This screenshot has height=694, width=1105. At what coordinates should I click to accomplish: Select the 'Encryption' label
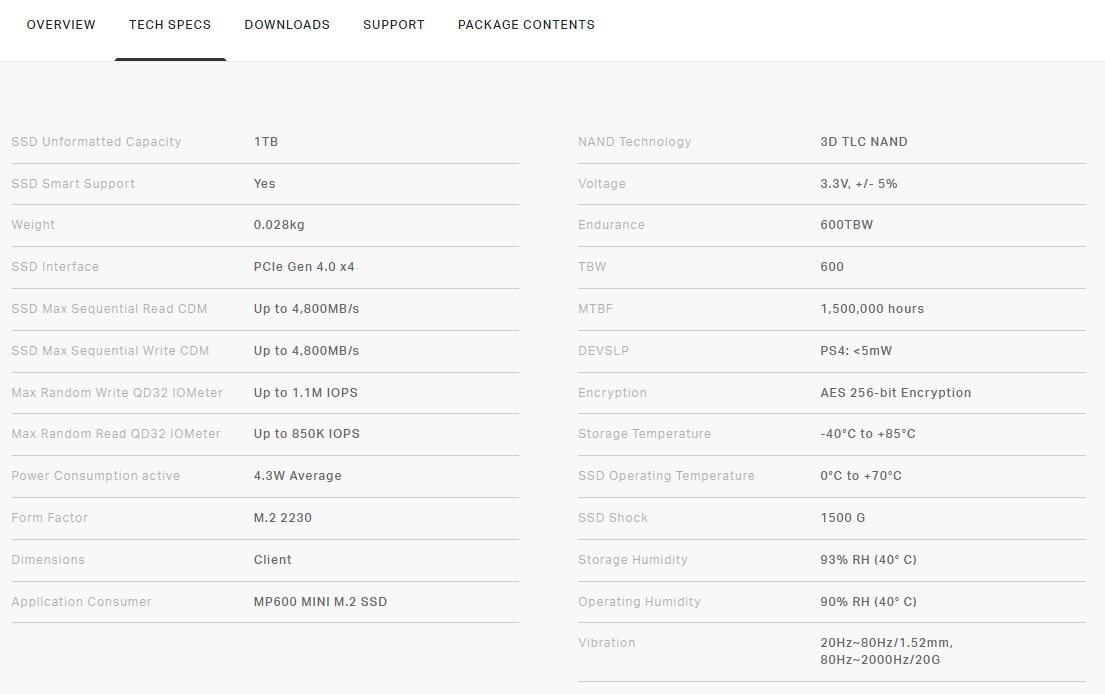point(612,392)
